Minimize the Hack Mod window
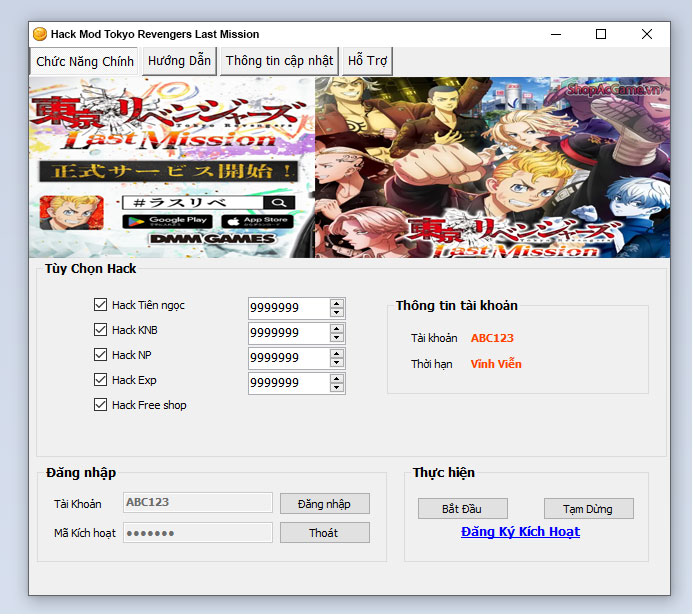 point(556,34)
